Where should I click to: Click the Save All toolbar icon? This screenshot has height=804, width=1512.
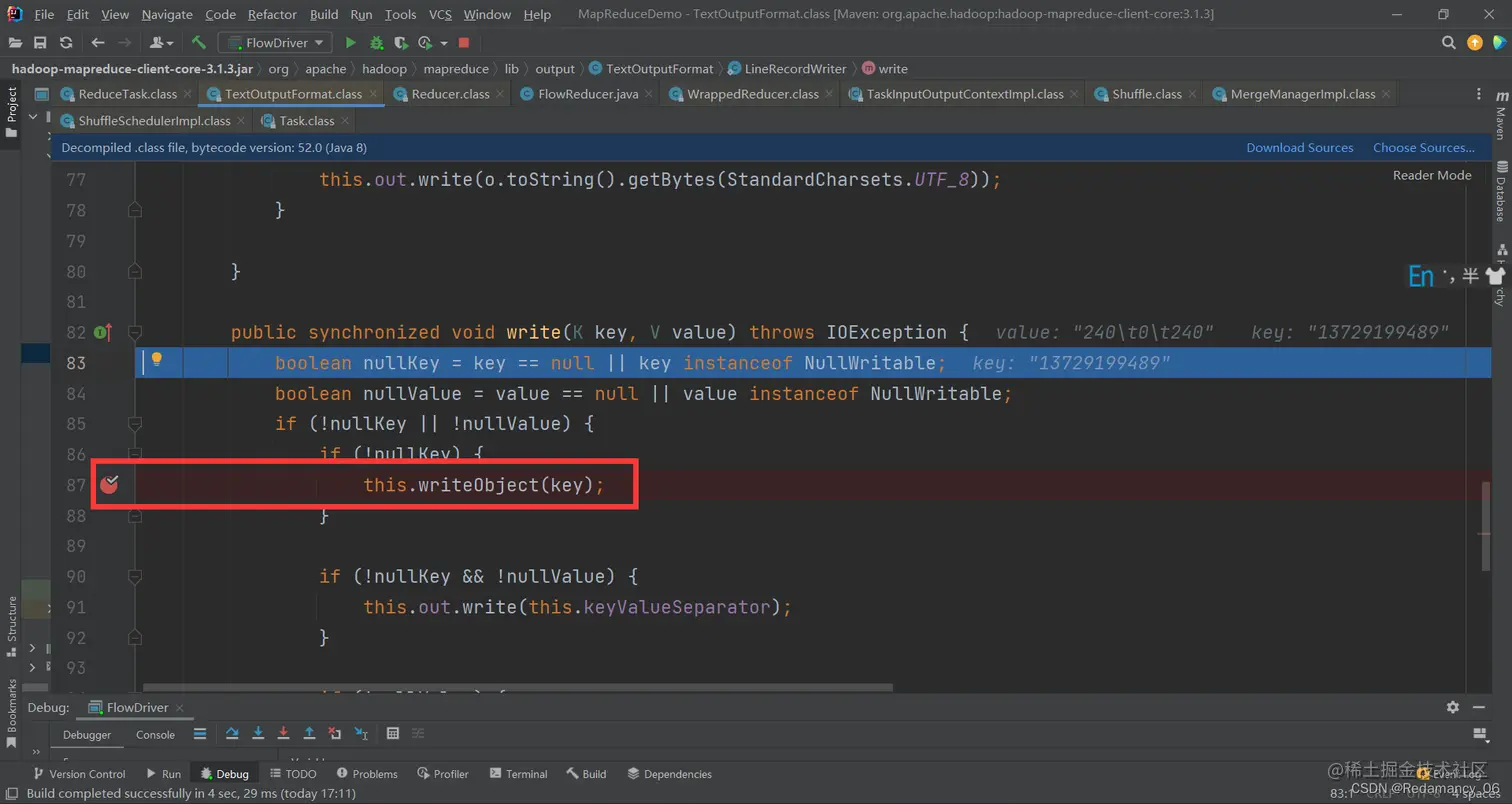[x=40, y=43]
